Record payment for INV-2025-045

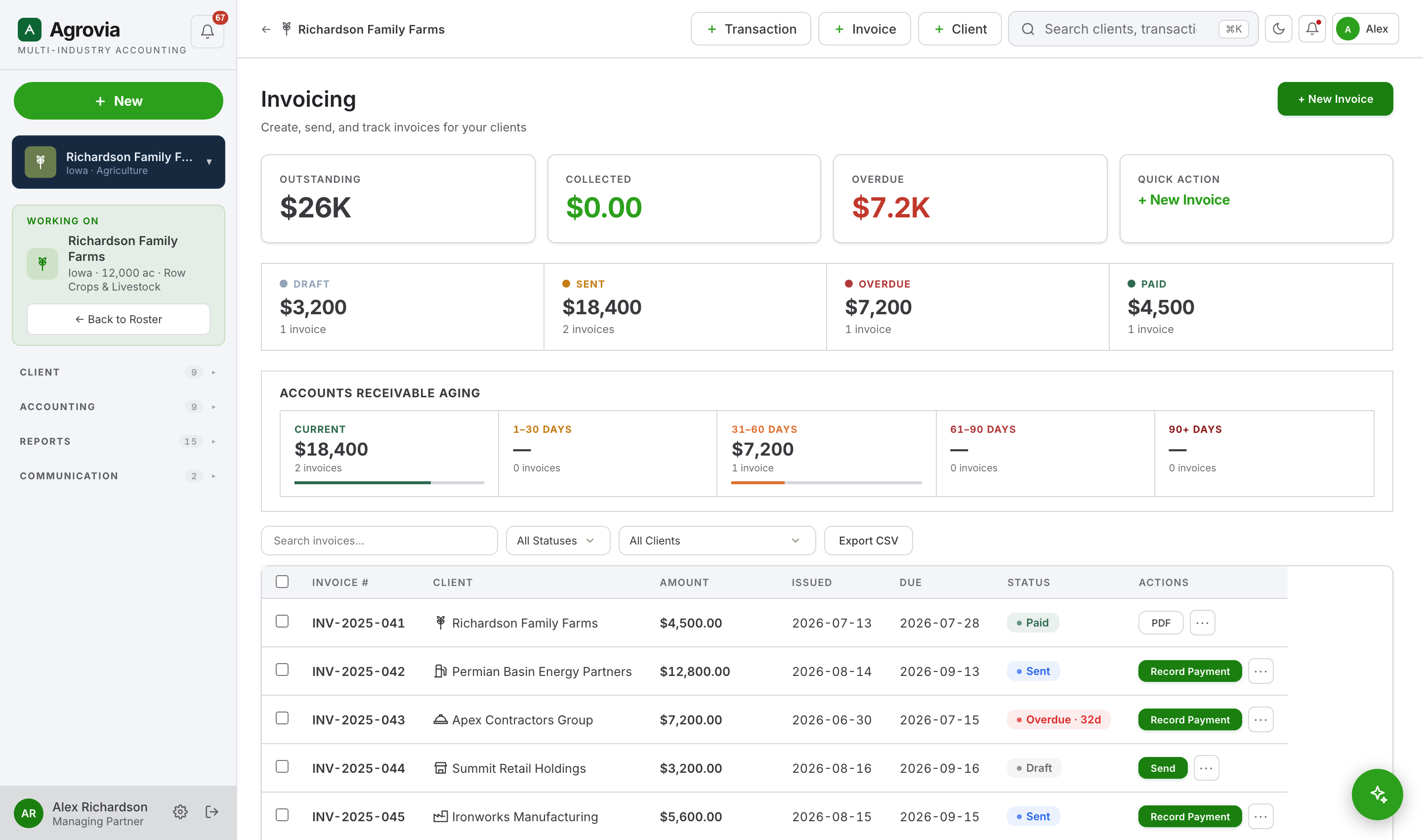pyautogui.click(x=1189, y=816)
